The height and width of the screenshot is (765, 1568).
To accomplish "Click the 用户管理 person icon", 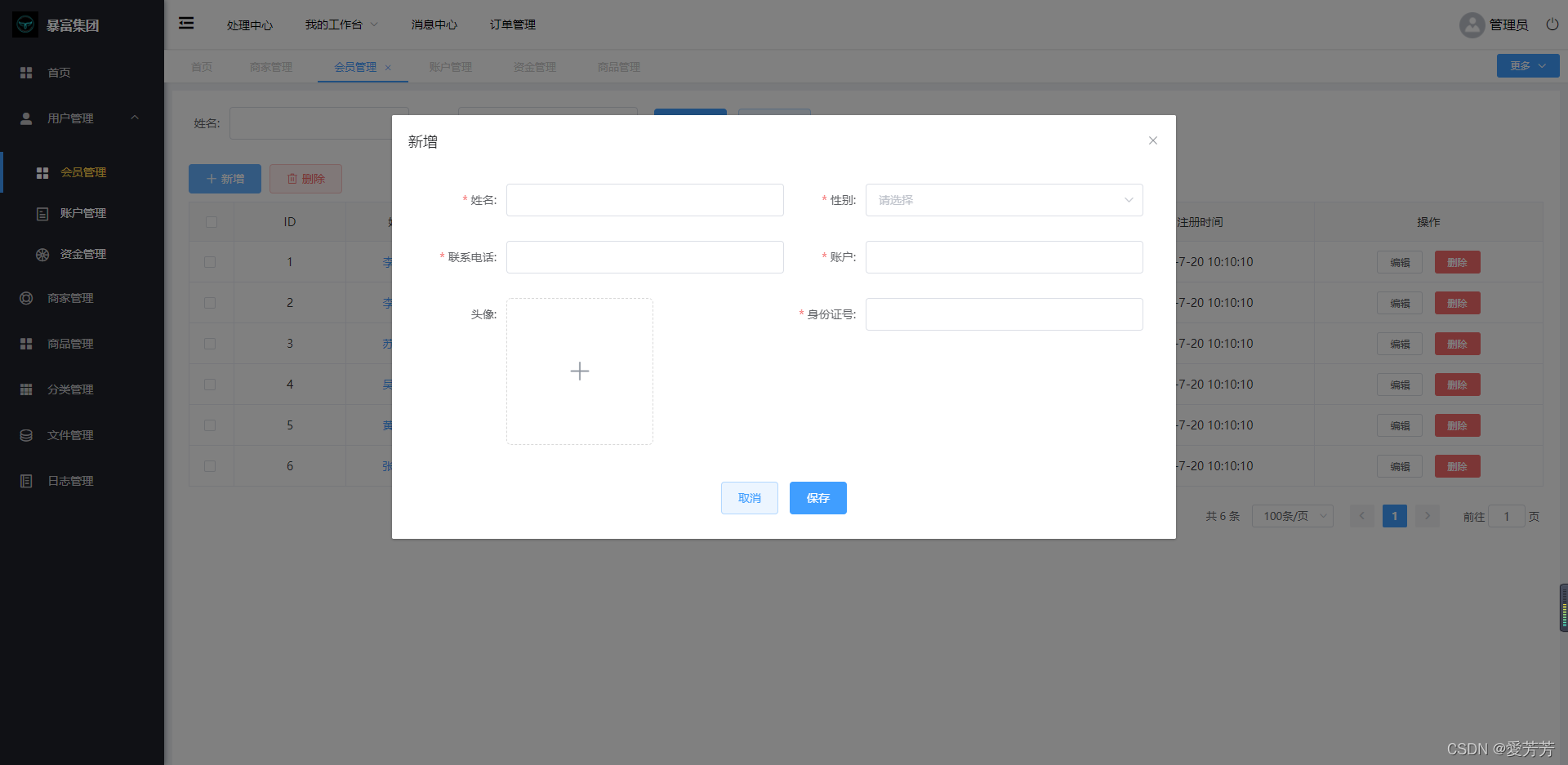I will pyautogui.click(x=26, y=118).
